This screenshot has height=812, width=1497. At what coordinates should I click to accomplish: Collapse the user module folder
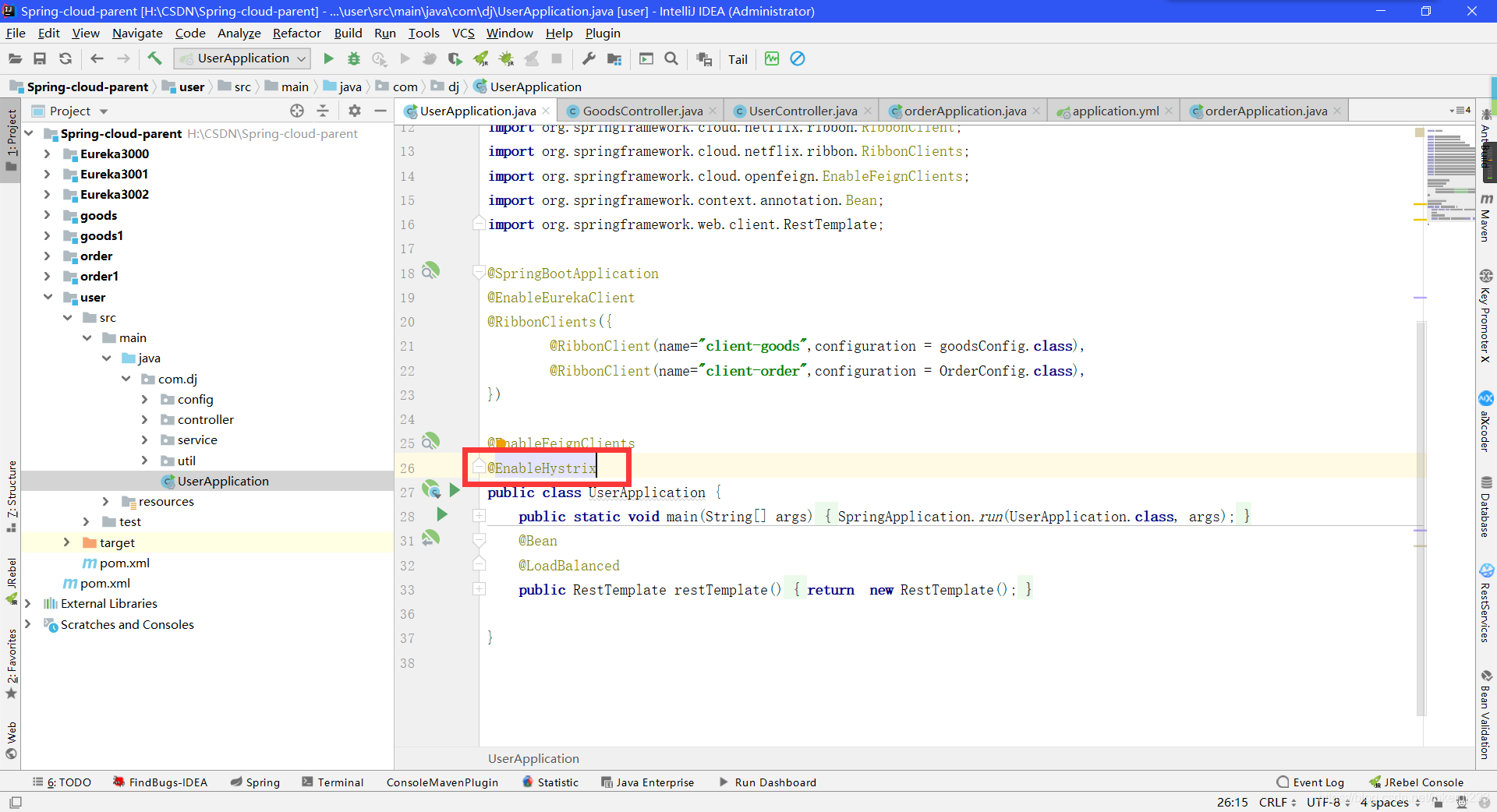[x=48, y=297]
